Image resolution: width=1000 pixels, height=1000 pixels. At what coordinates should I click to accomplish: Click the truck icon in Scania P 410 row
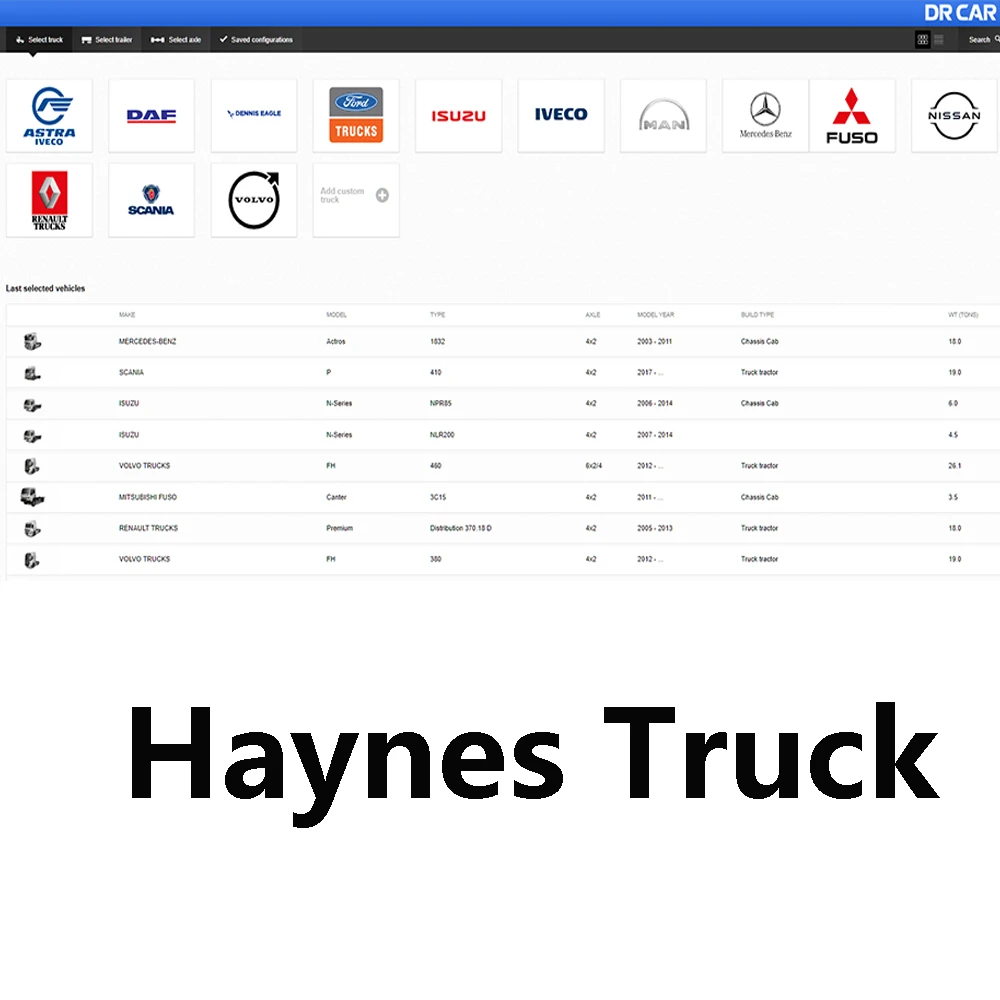pyautogui.click(x=32, y=373)
